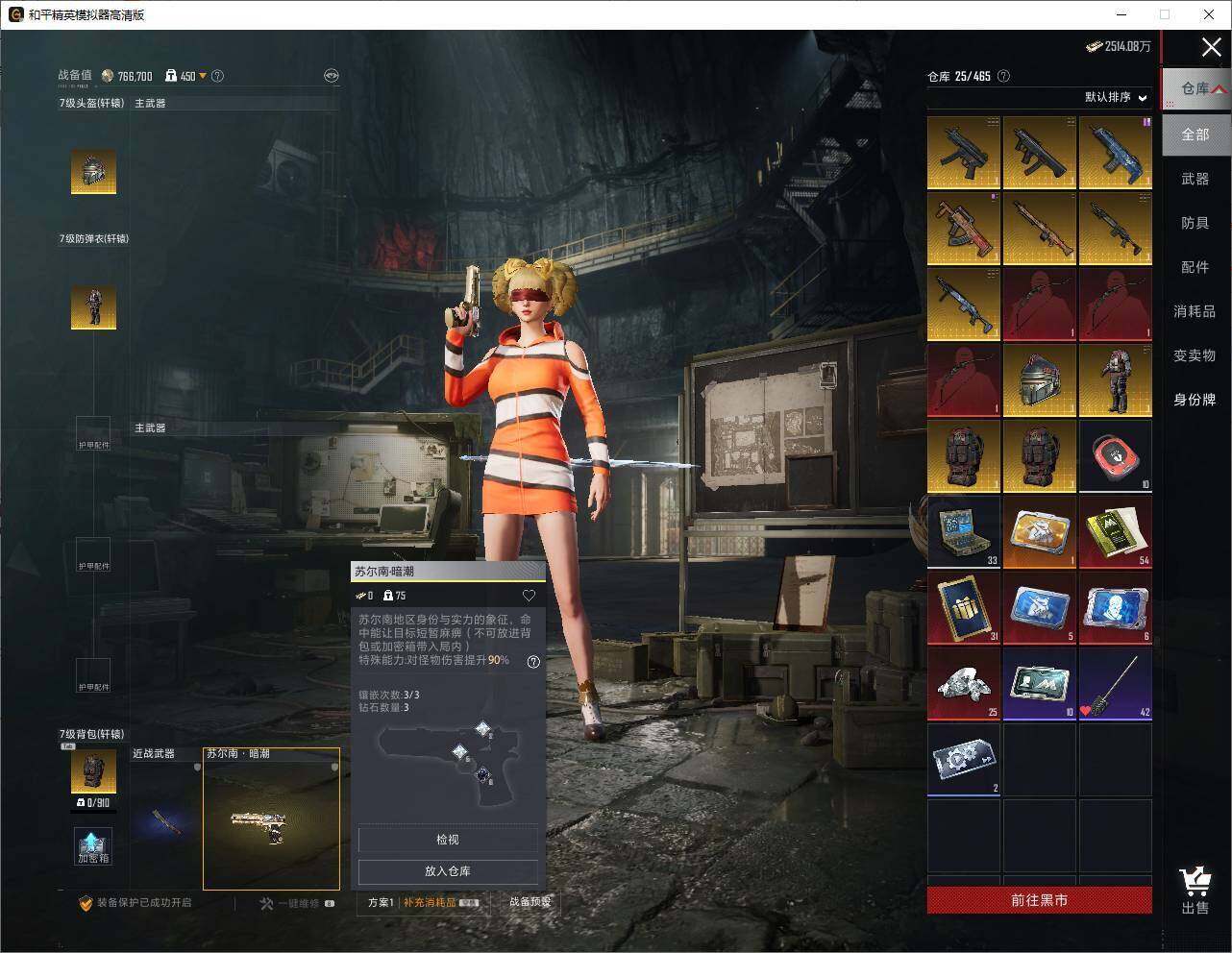Select the ID card item with count 10
The height and width of the screenshot is (953, 1232).
(1039, 683)
